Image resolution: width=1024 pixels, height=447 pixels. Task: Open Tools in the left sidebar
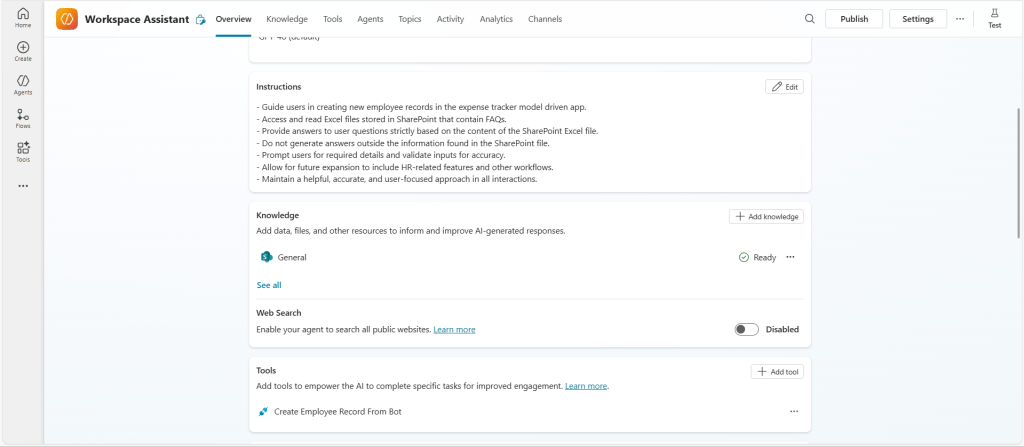[22, 151]
